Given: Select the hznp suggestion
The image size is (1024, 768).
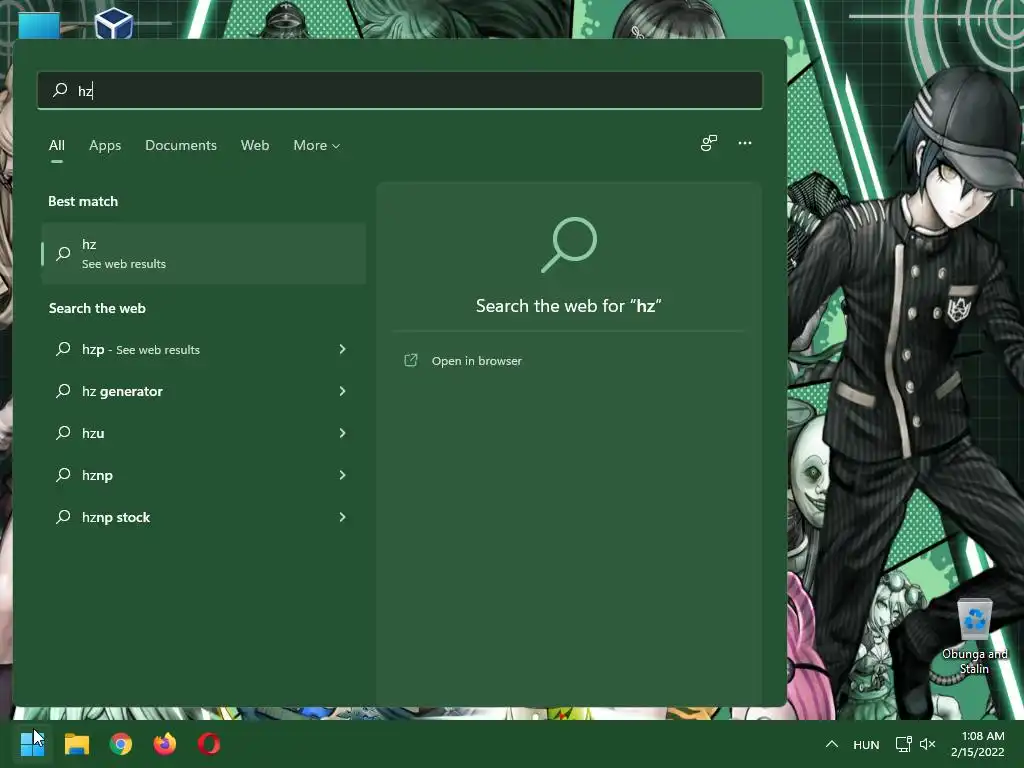Looking at the screenshot, I should pyautogui.click(x=204, y=475).
